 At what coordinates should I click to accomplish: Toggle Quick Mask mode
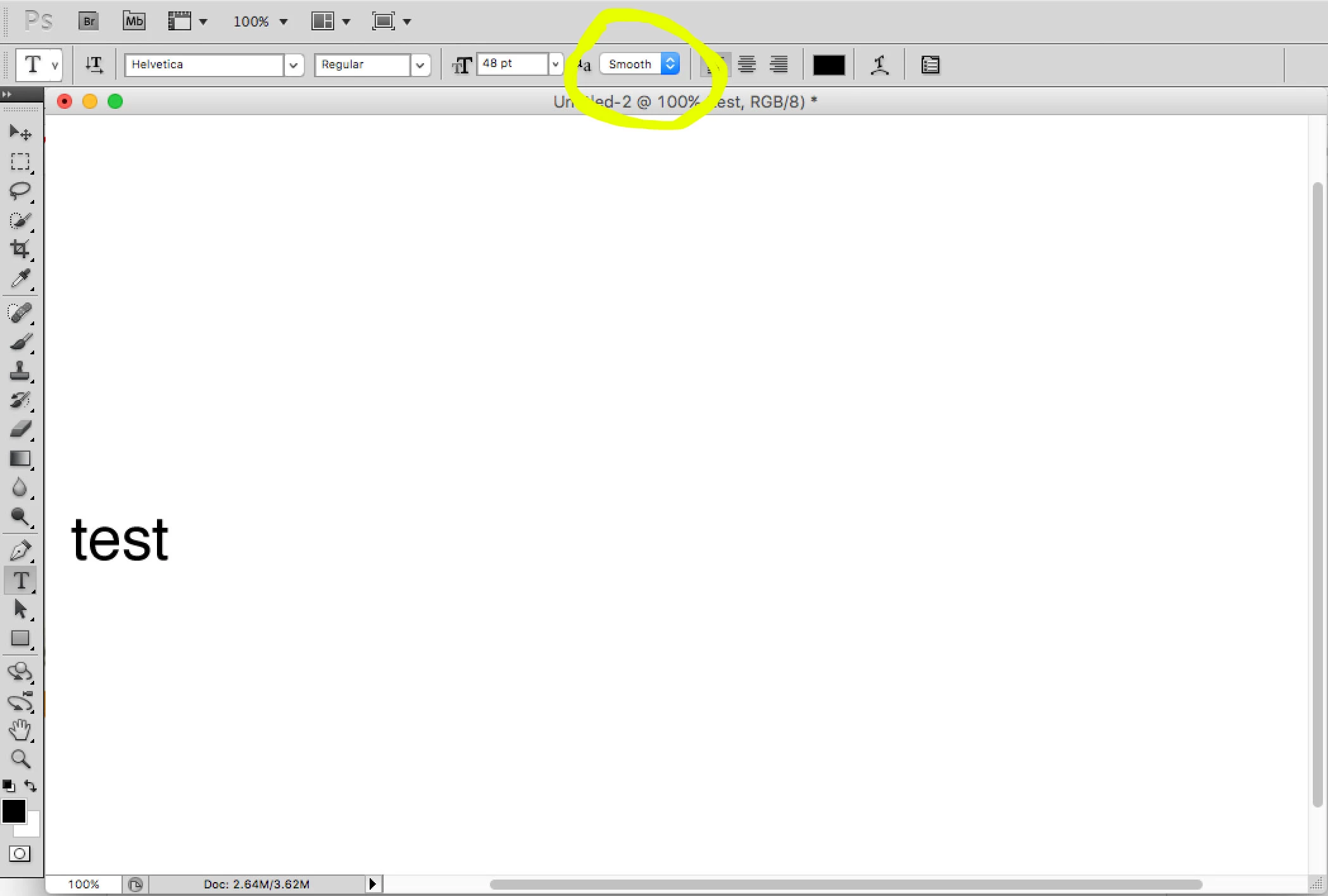tap(20, 854)
